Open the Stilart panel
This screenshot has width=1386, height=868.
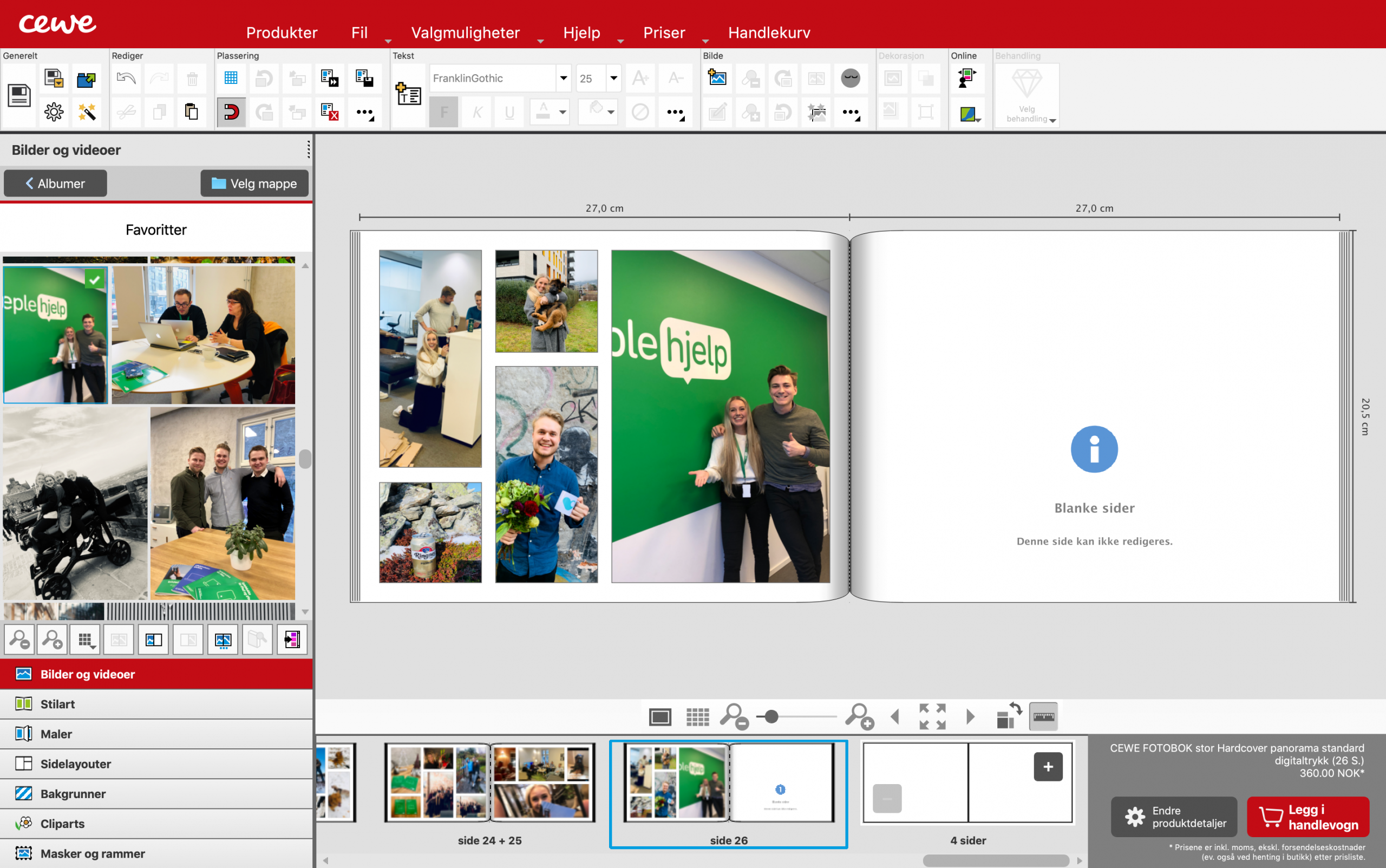[156, 704]
